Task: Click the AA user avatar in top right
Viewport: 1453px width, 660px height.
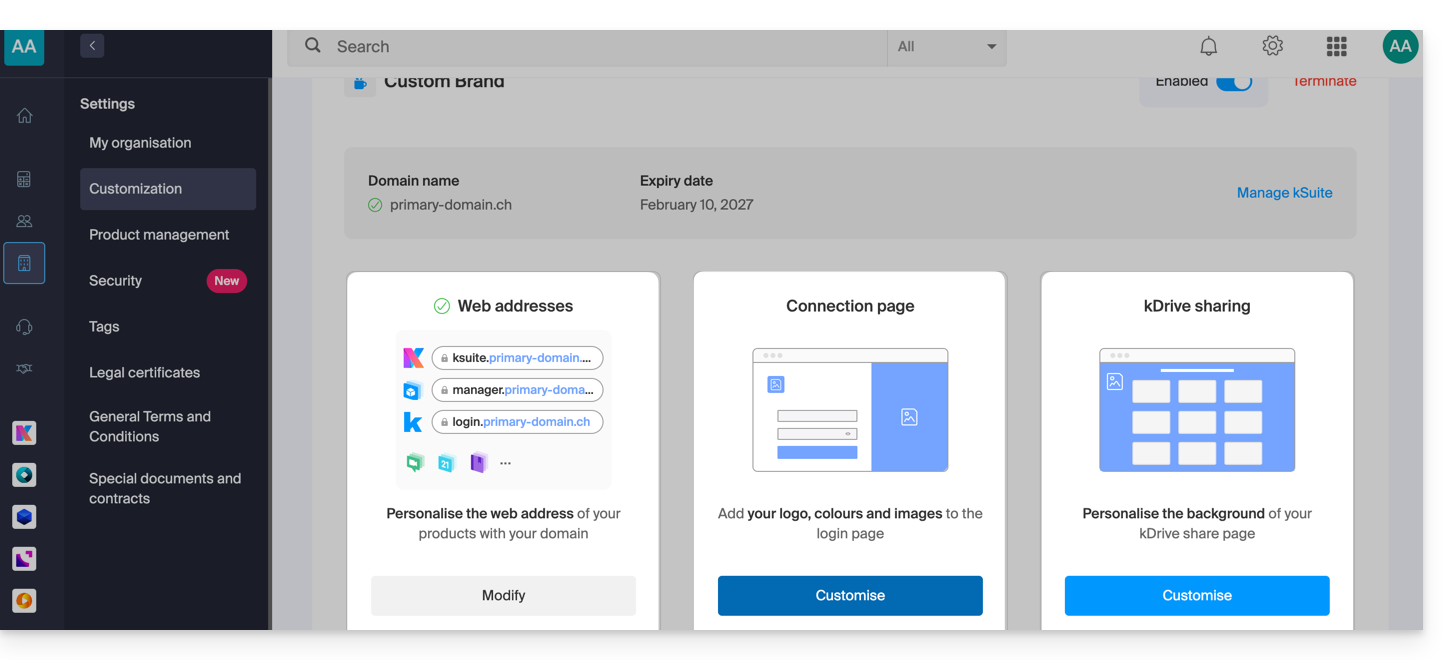Action: click(1400, 46)
